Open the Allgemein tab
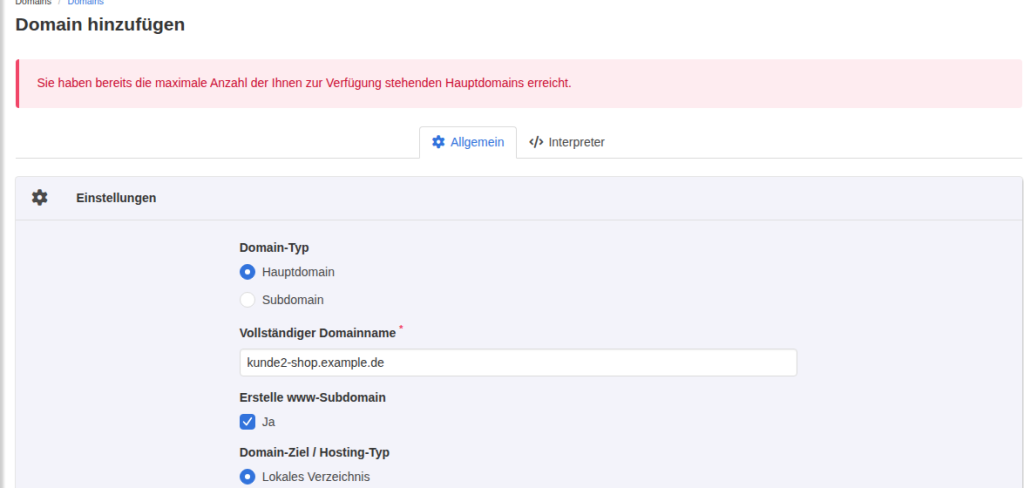Image resolution: width=1024 pixels, height=488 pixels. (x=468, y=142)
